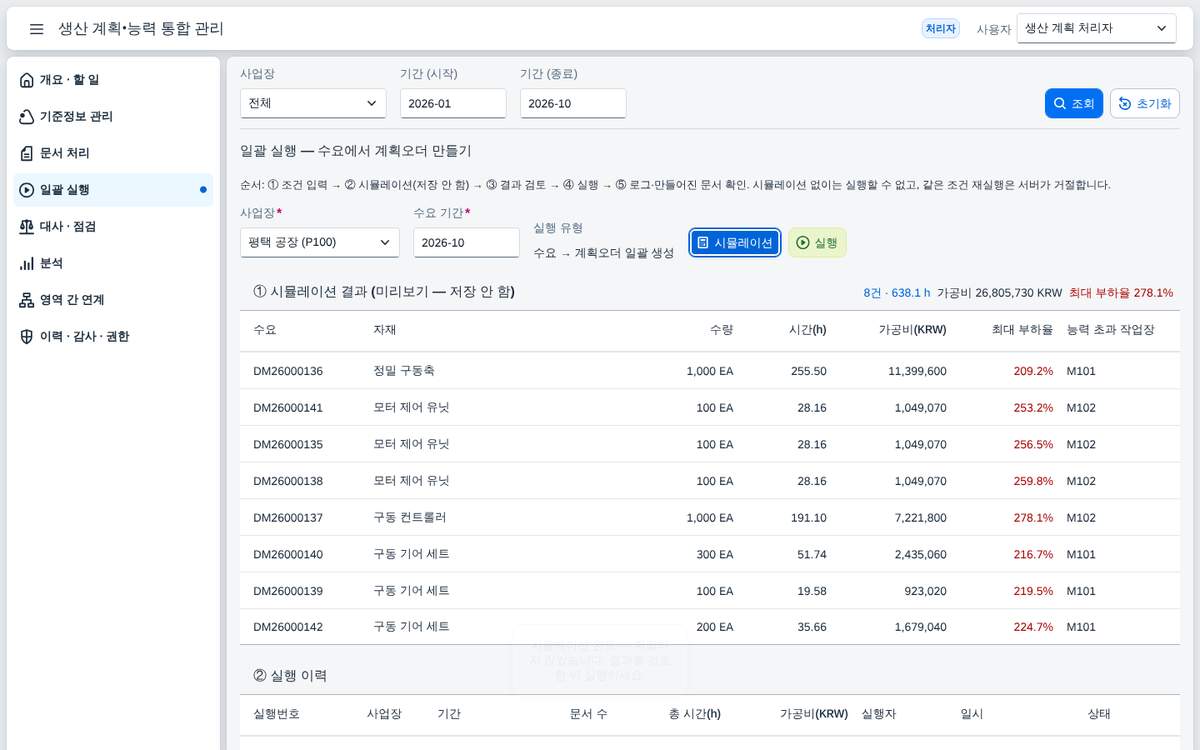
Task: Click the 기준정보 관리 sidebar icon
Action: (x=27, y=117)
